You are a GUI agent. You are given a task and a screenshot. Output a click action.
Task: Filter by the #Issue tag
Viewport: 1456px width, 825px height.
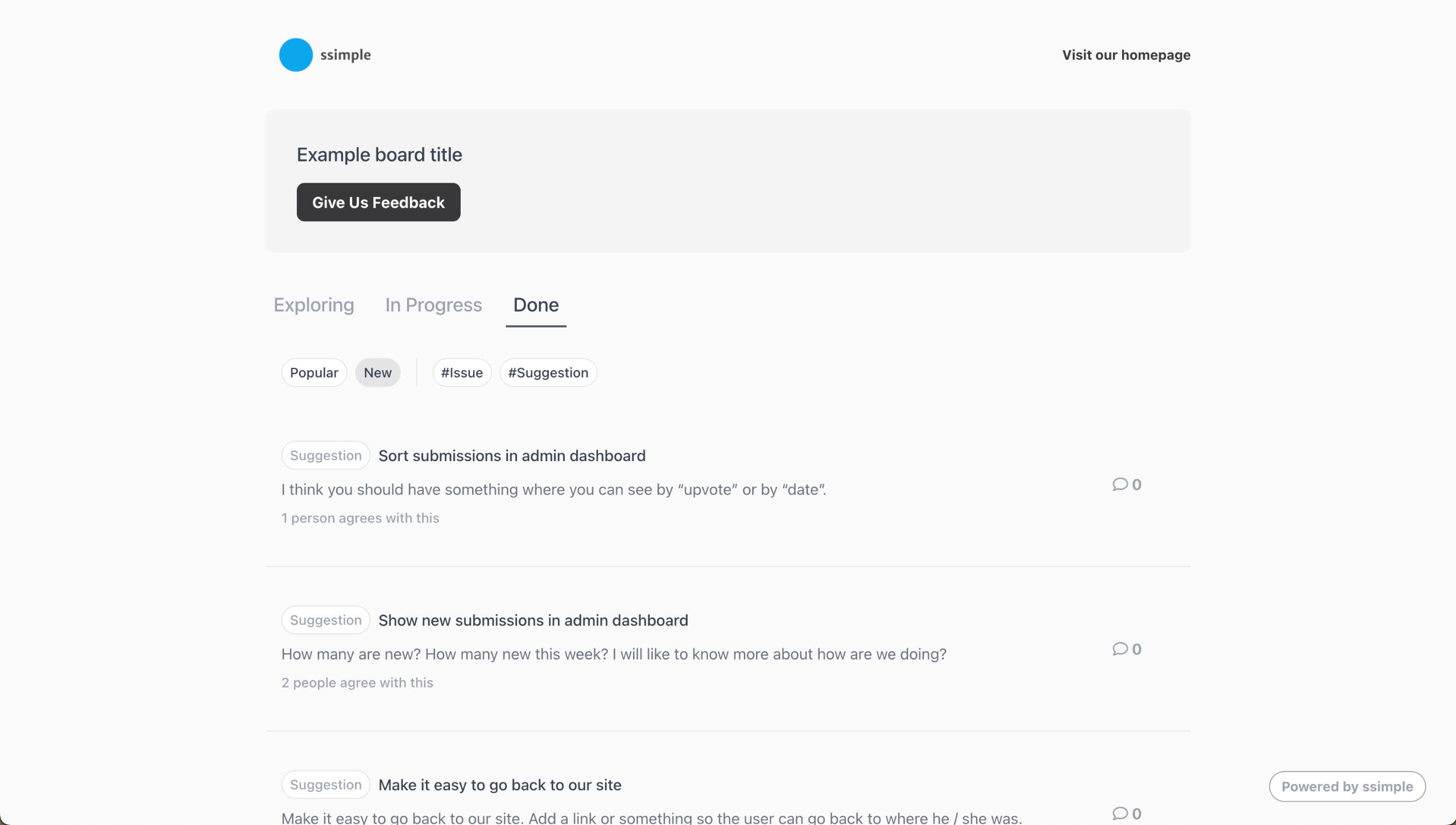(462, 373)
